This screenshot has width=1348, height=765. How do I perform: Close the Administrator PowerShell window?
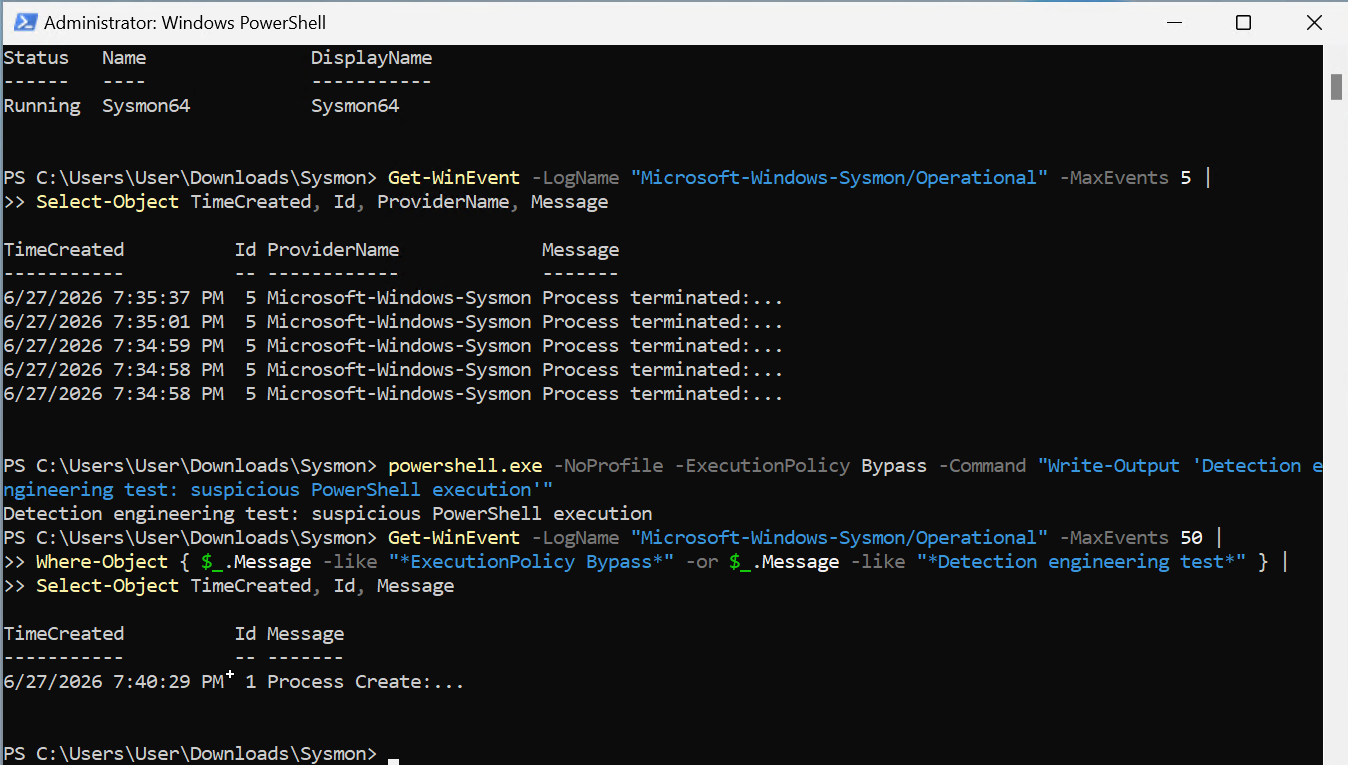(x=1314, y=22)
